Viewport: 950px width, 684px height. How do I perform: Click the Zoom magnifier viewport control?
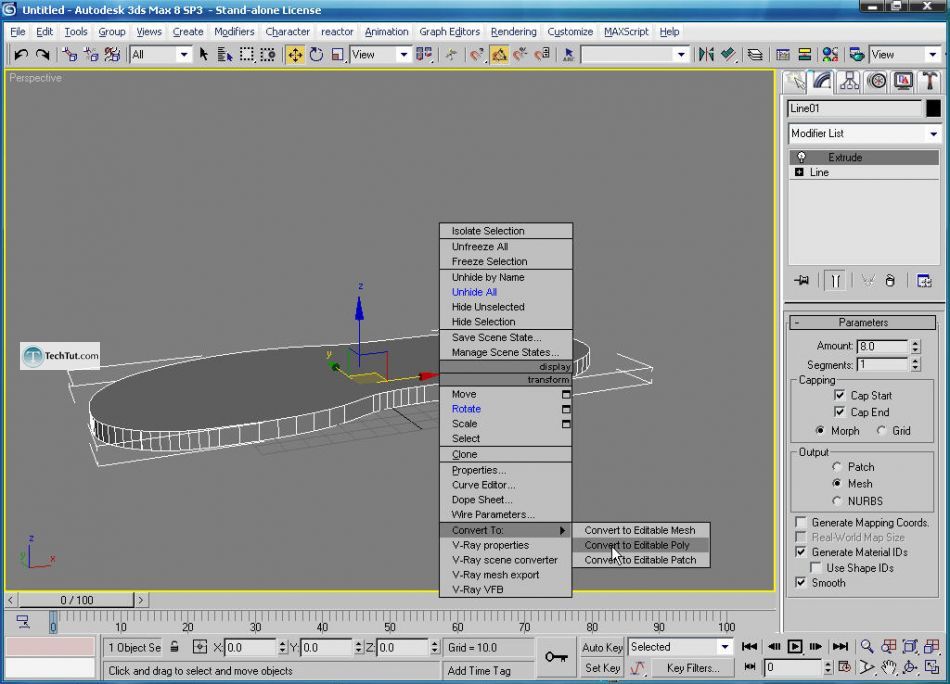tap(867, 646)
